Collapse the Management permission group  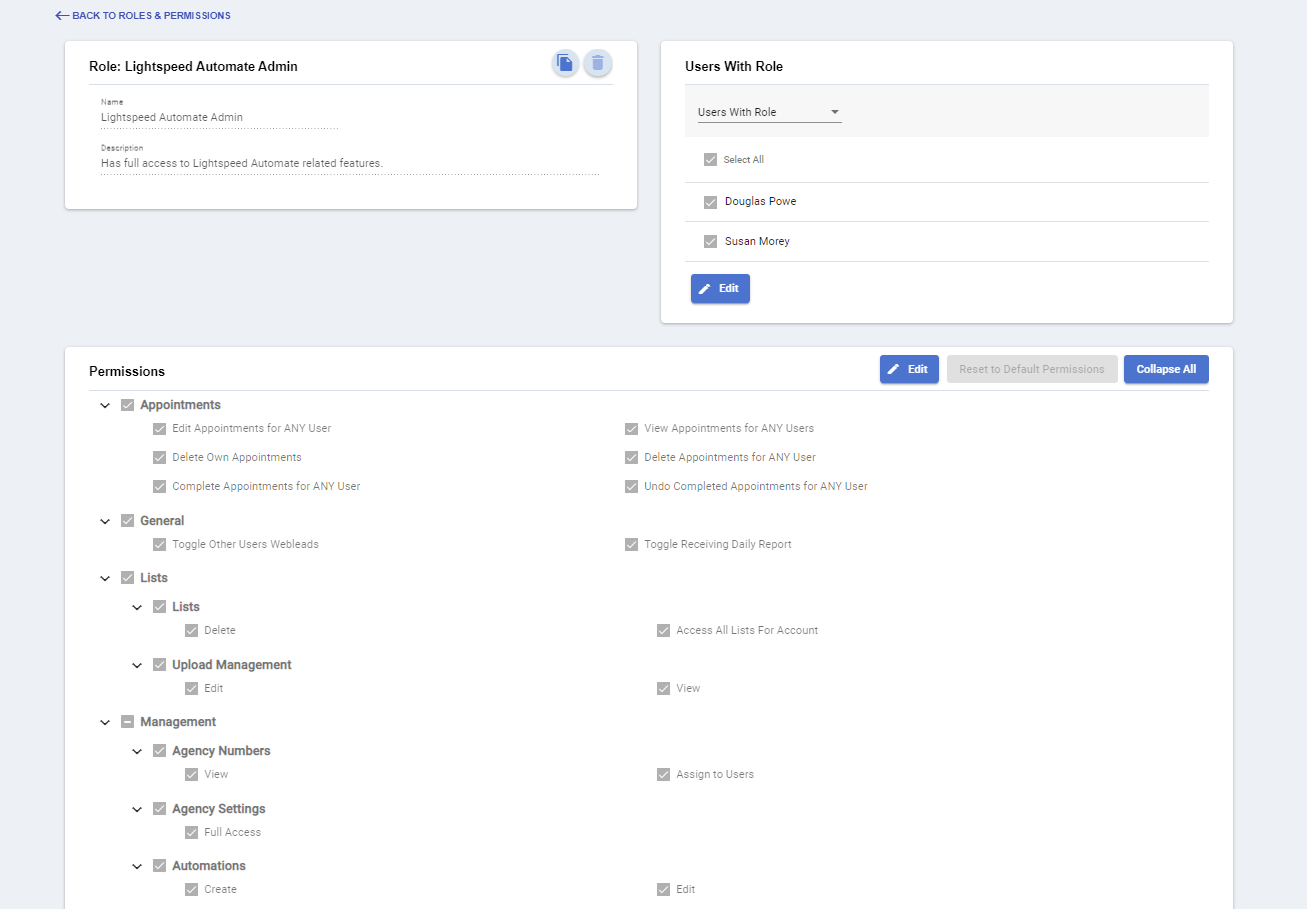105,722
